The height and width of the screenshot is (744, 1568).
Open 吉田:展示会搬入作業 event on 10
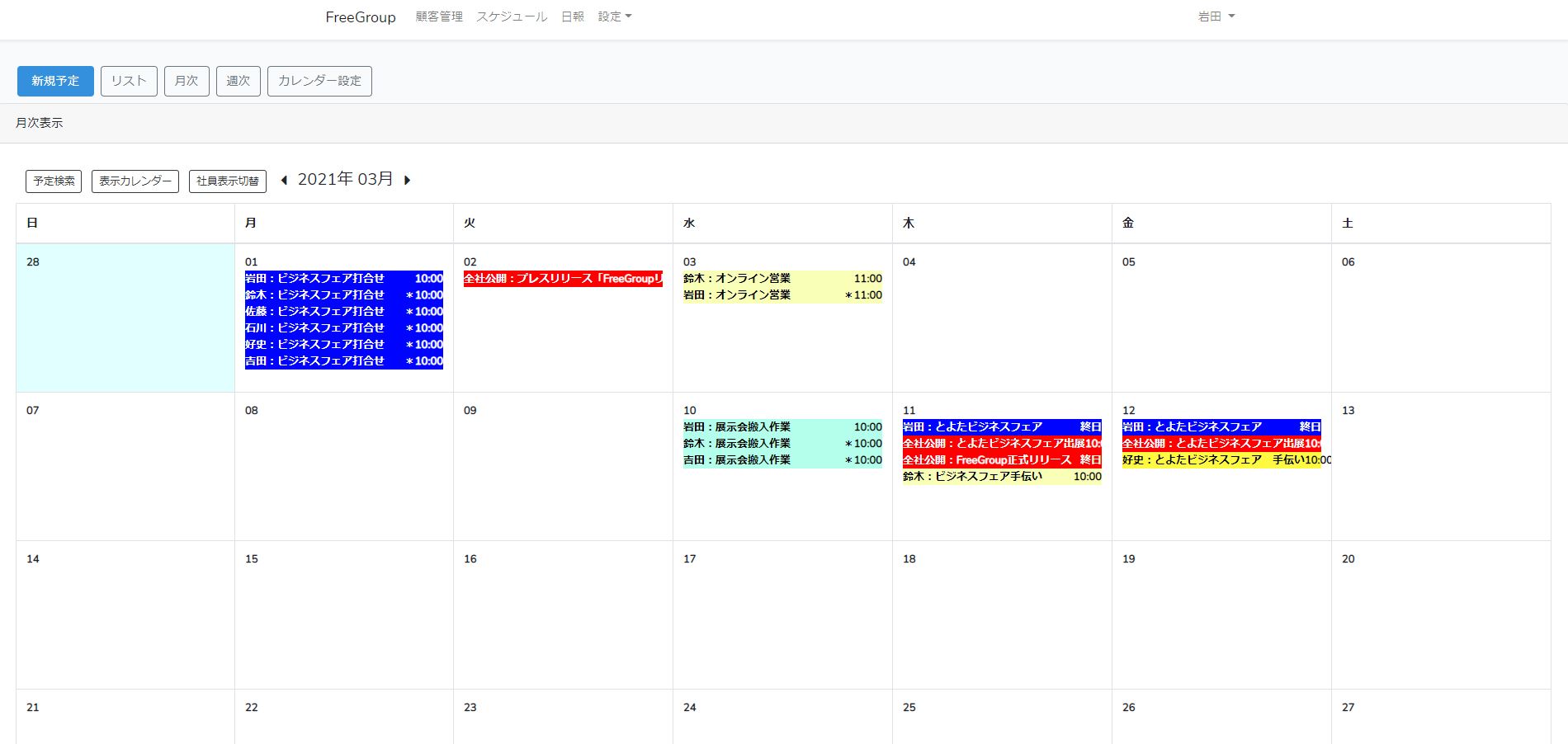[782, 460]
